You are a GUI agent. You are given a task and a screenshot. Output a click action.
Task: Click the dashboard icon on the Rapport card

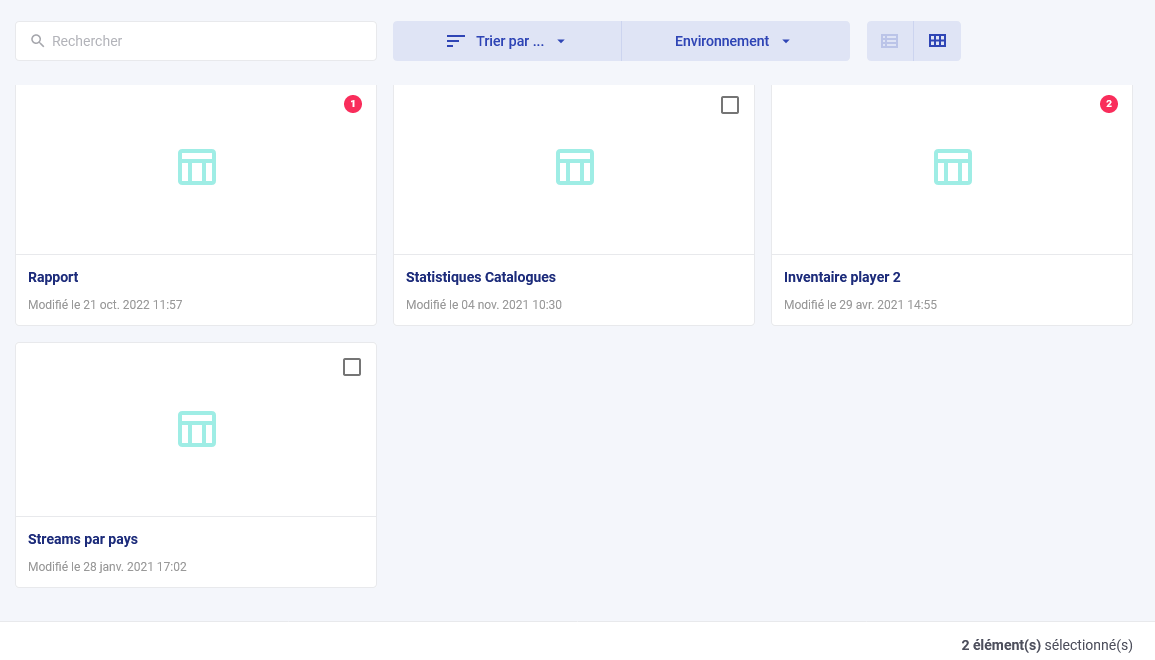click(196, 167)
